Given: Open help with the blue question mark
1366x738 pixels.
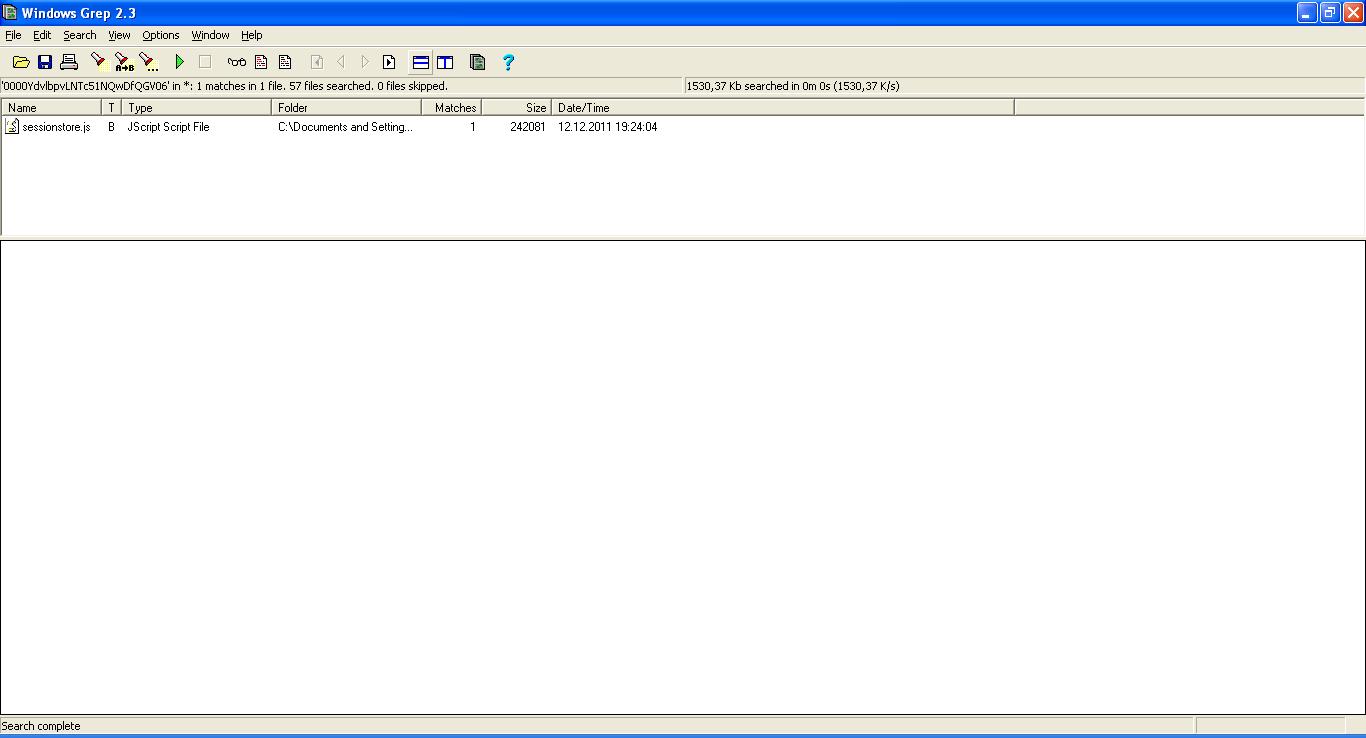Looking at the screenshot, I should click(508, 62).
